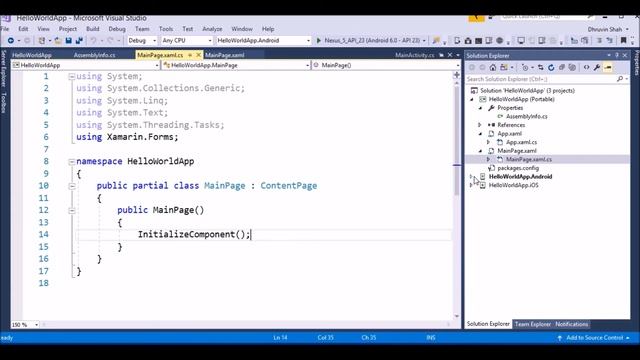
Task: Click the New Project toolbar icon
Action: pyautogui.click(x=41, y=40)
